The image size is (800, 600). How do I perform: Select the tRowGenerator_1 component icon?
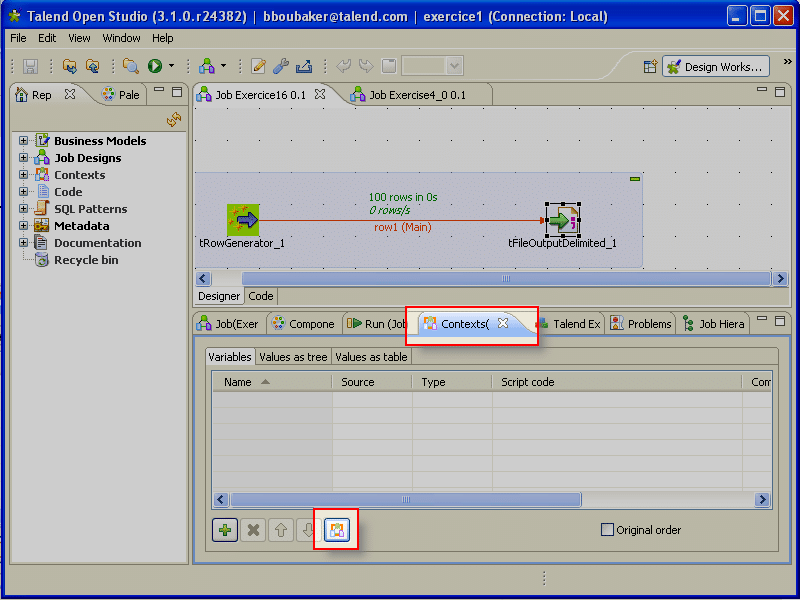point(243,220)
